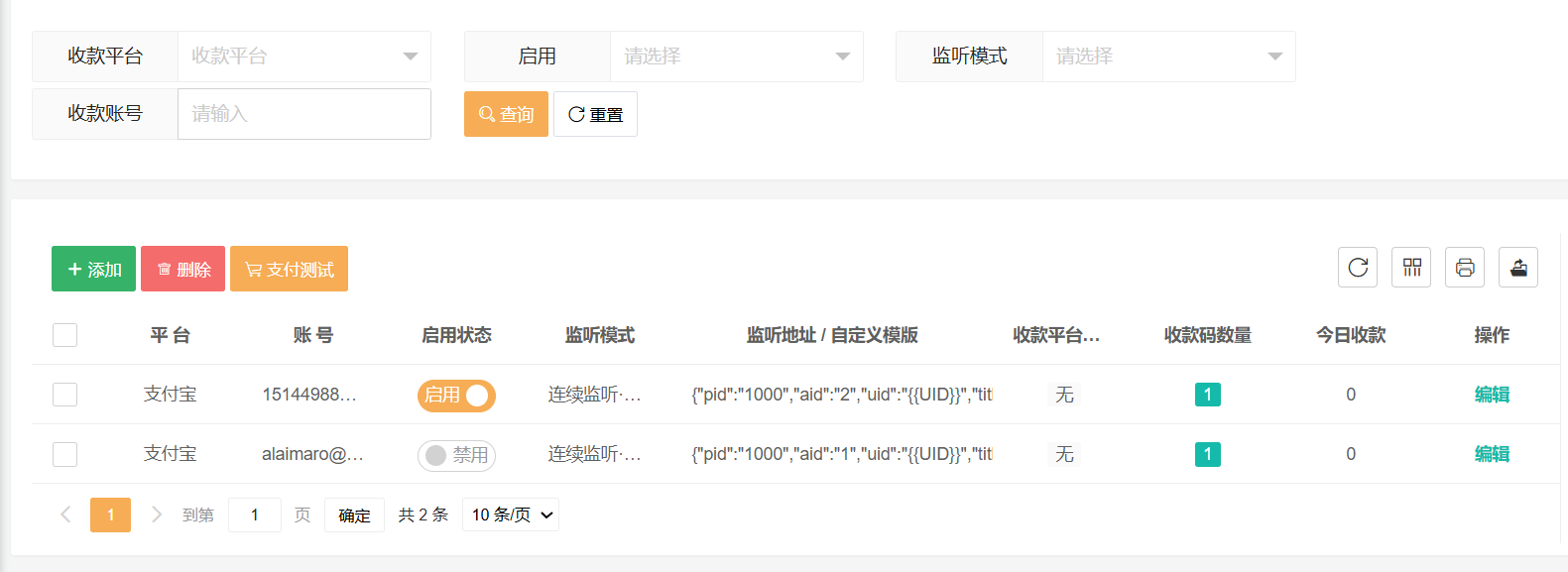Open the 支付测试 payment test button
This screenshot has width=1568, height=572.
289,269
